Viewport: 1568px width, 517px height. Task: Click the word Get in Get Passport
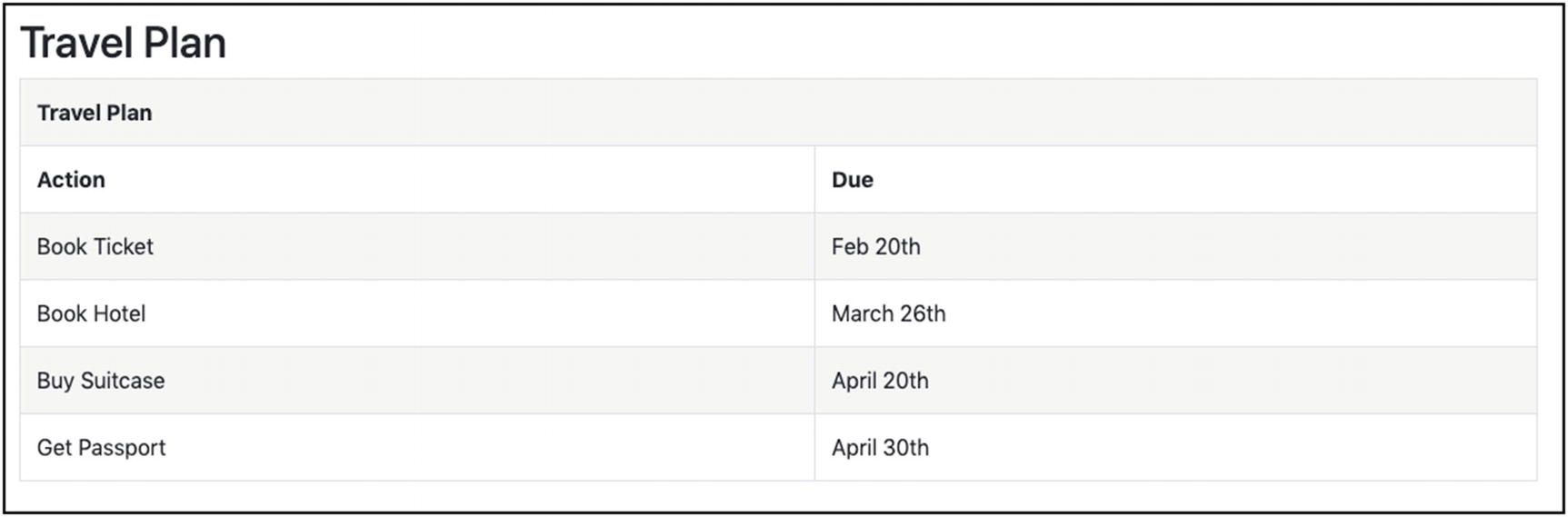click(x=54, y=448)
